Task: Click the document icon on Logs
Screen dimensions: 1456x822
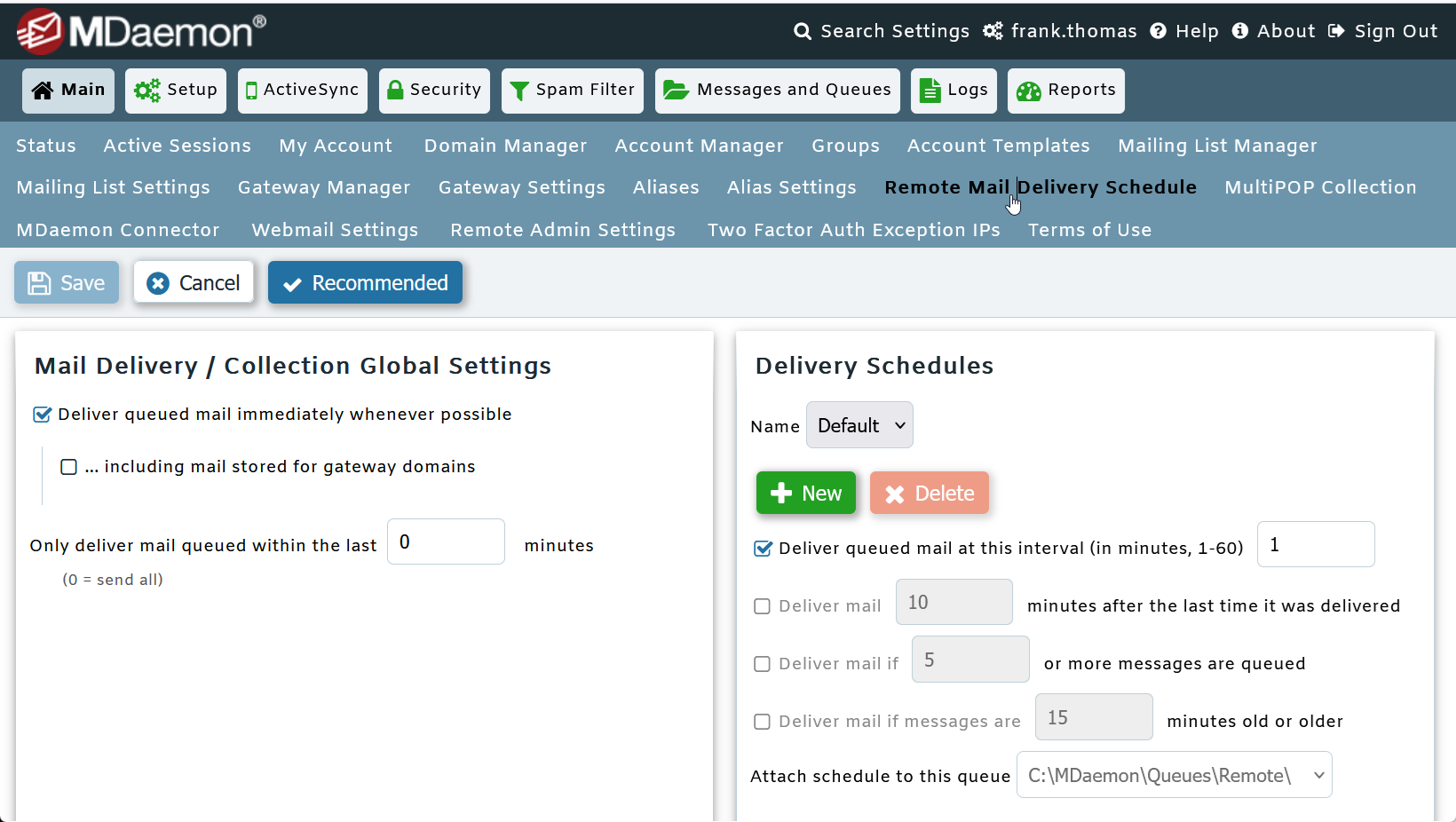Action: point(930,91)
